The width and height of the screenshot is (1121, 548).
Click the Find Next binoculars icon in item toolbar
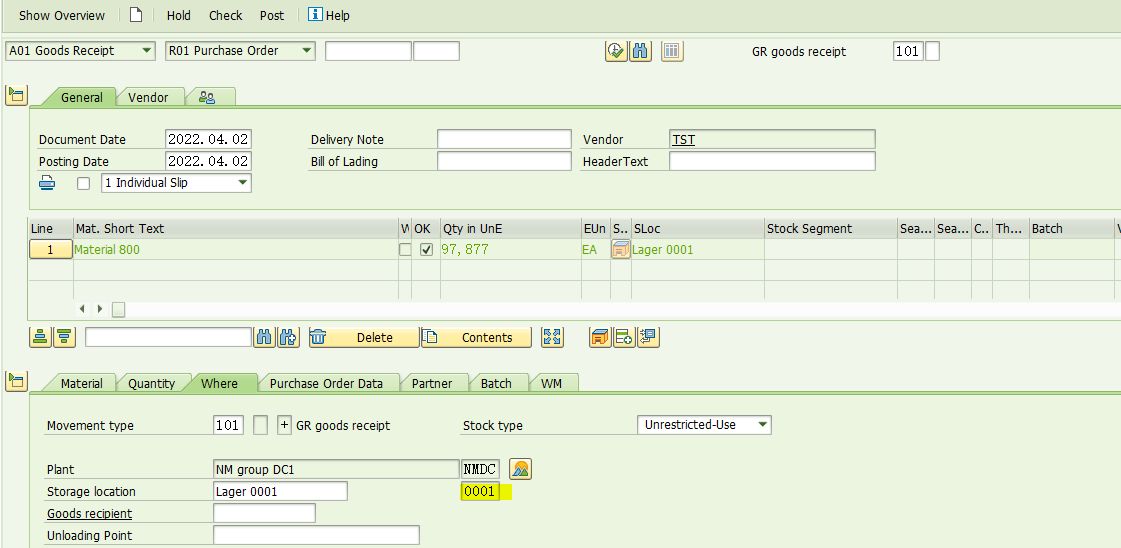pyautogui.click(x=289, y=337)
